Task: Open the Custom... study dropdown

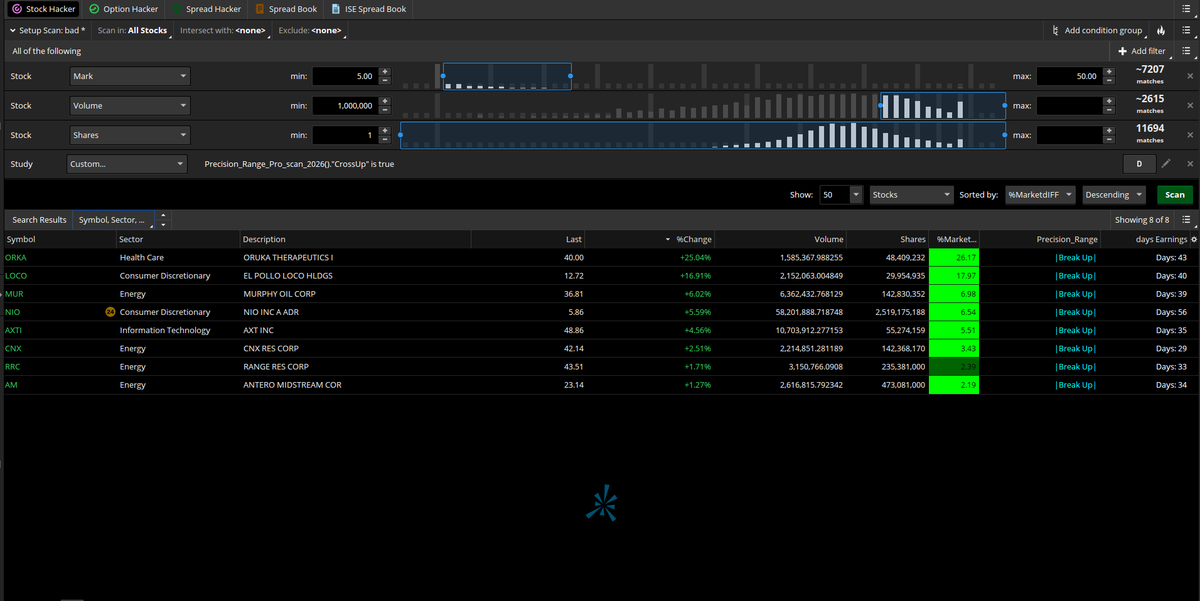Action: 129,164
